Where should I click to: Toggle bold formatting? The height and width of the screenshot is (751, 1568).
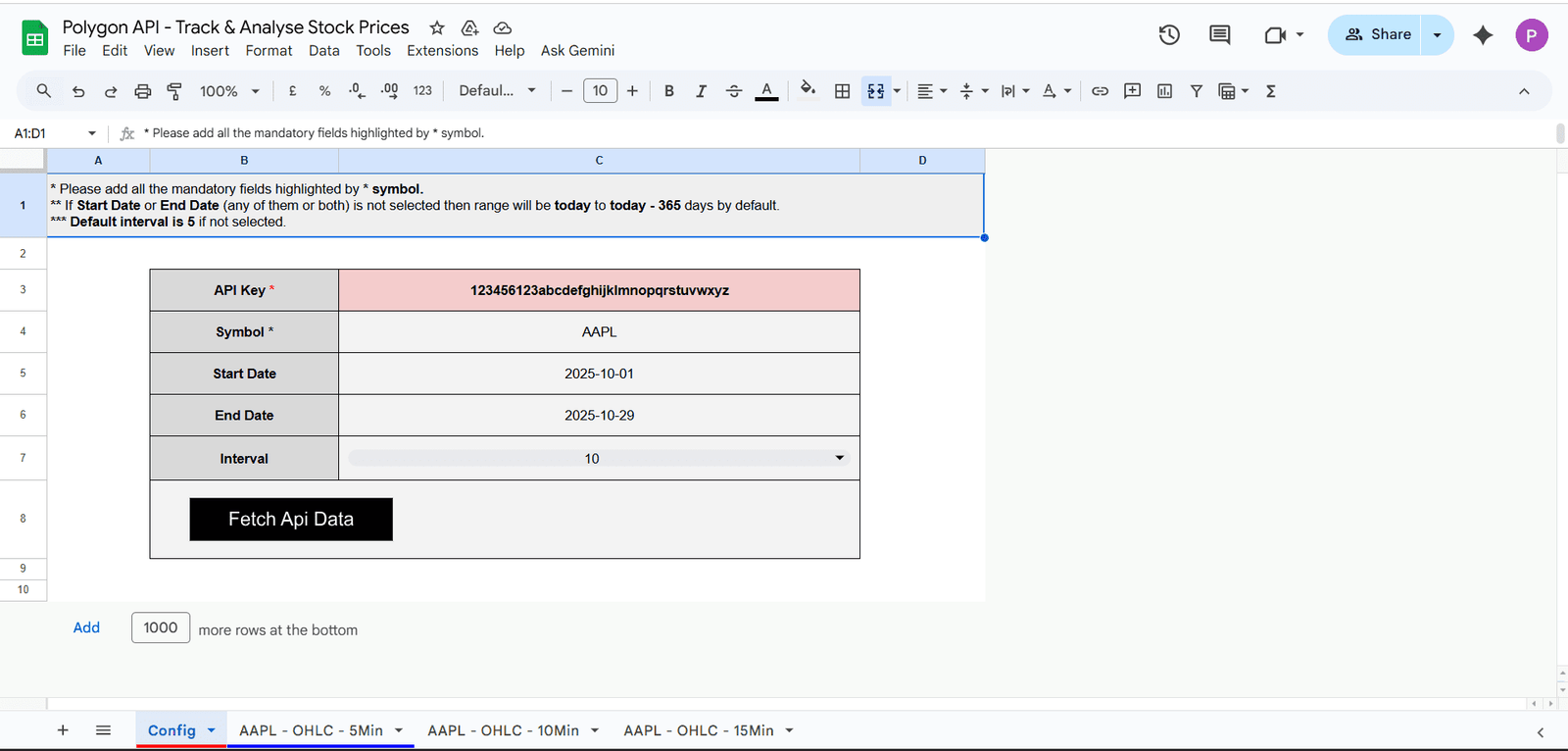(x=668, y=91)
